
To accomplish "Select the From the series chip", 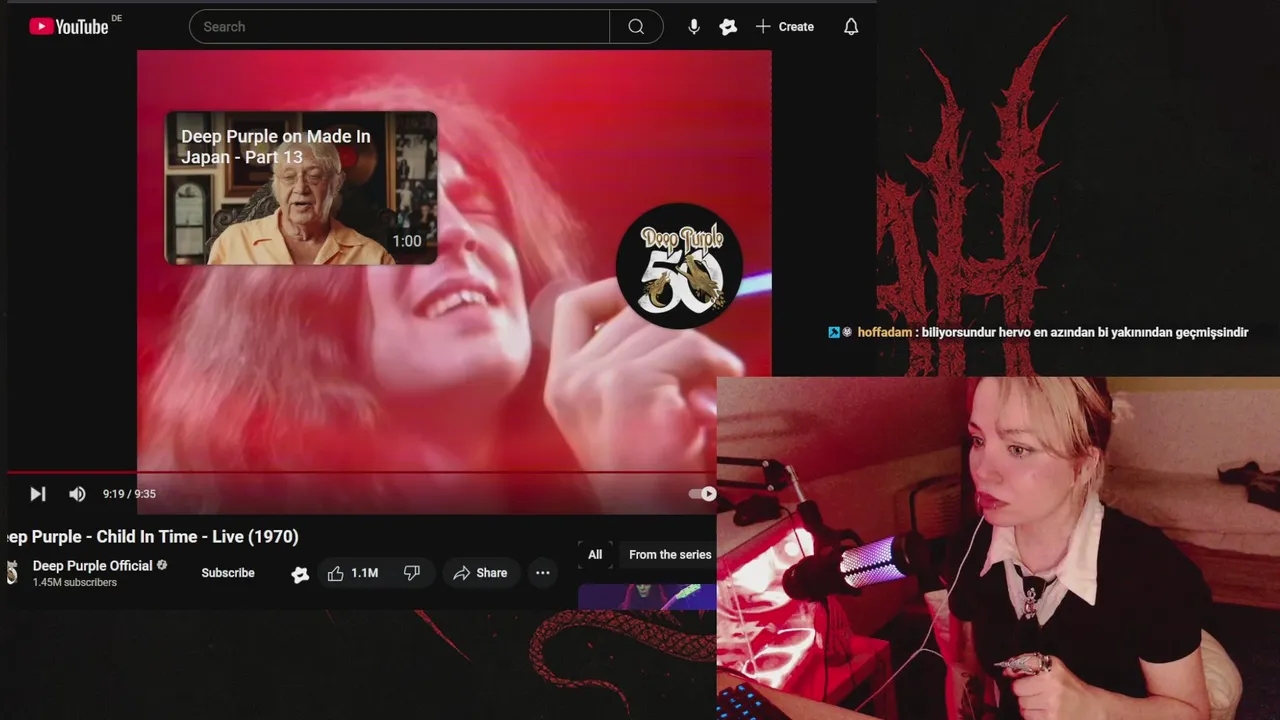I will 669,555.
